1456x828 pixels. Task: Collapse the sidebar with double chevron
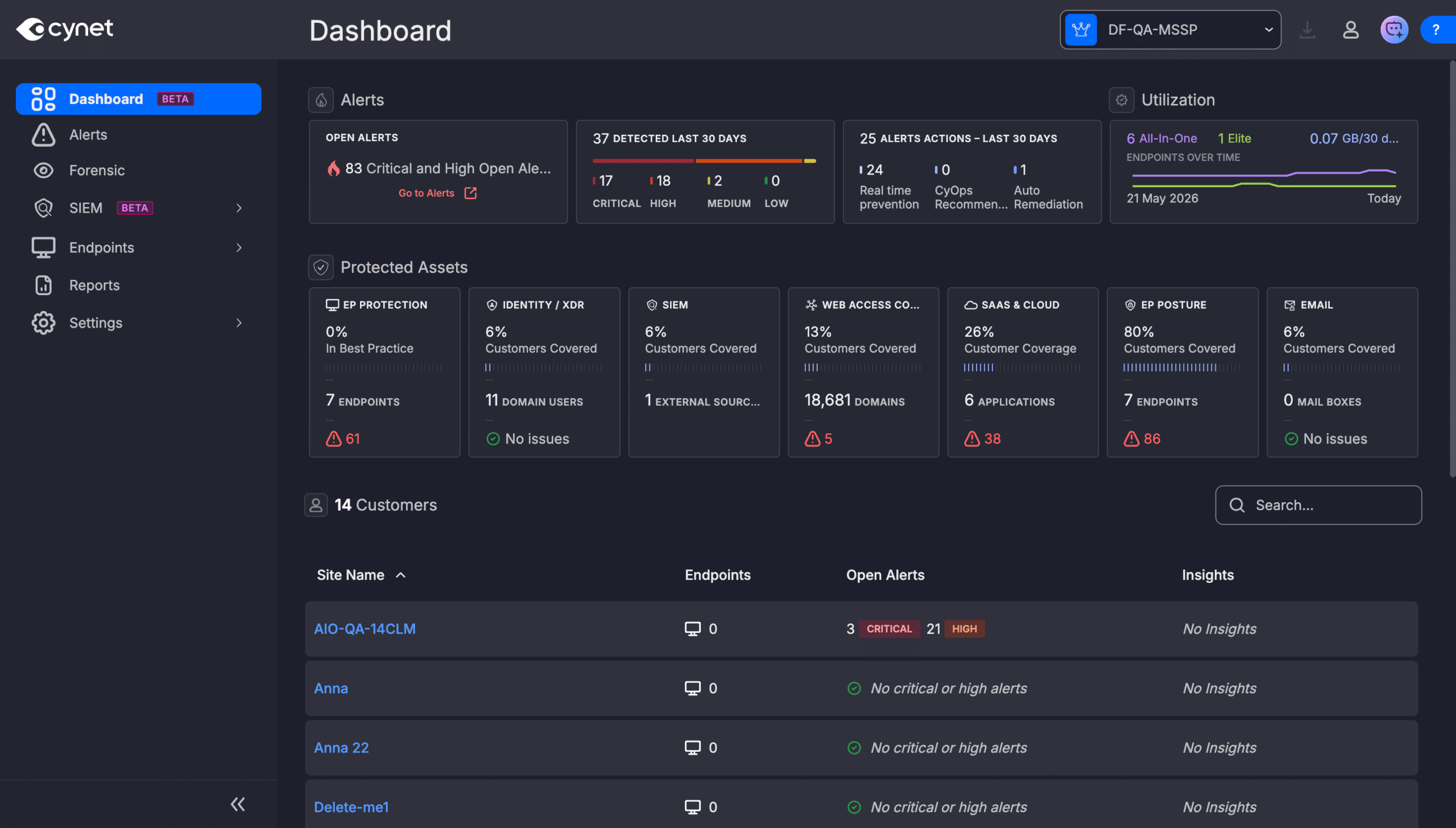point(238,804)
